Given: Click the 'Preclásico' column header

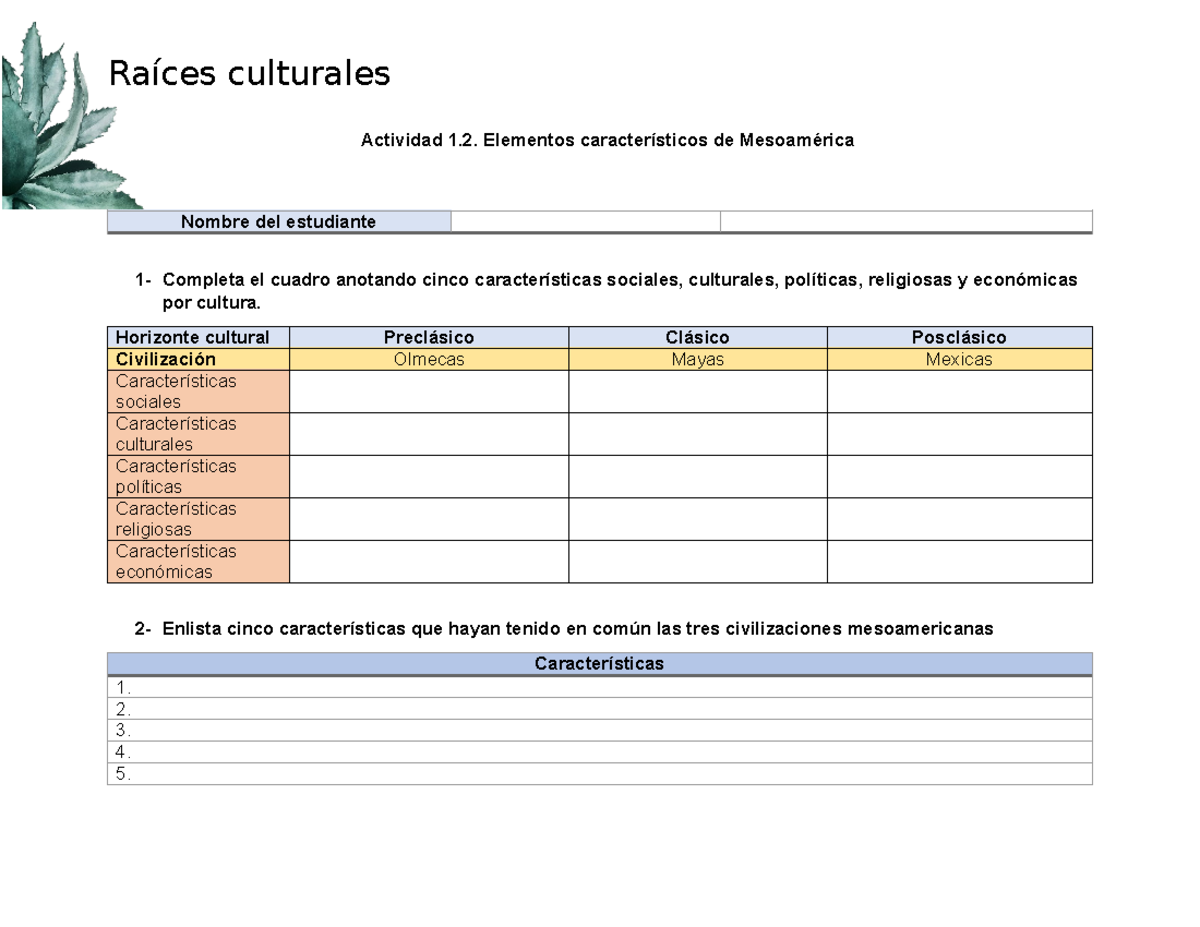Looking at the screenshot, I should pyautogui.click(x=429, y=338).
